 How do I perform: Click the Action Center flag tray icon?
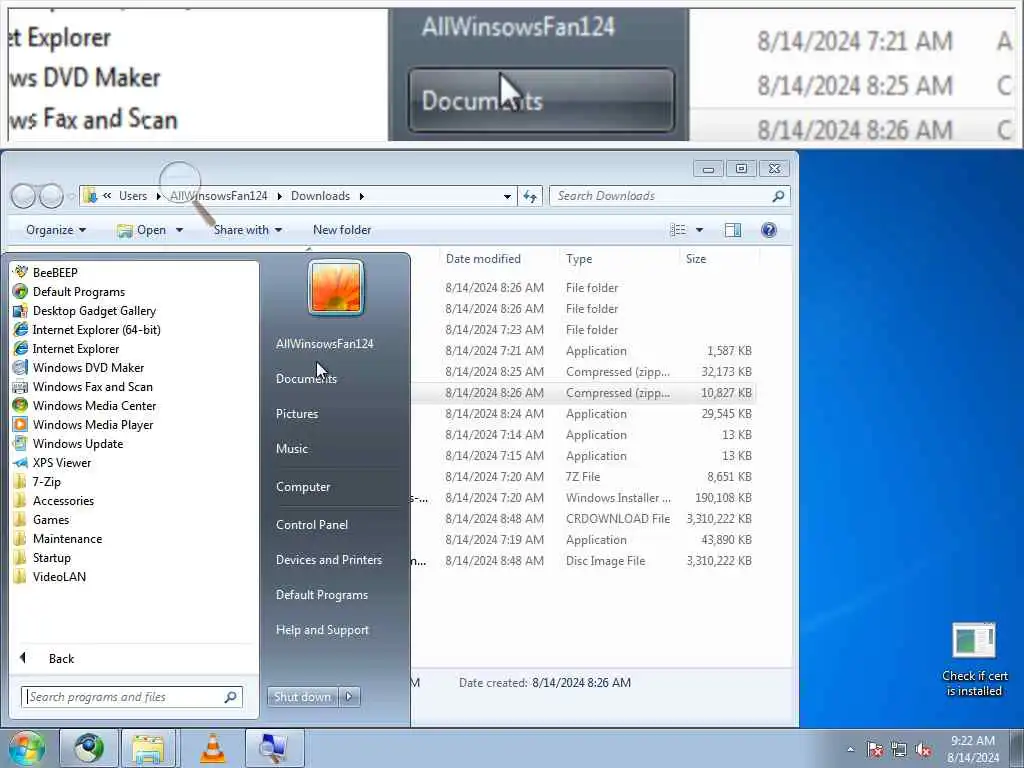pyautogui.click(x=874, y=749)
